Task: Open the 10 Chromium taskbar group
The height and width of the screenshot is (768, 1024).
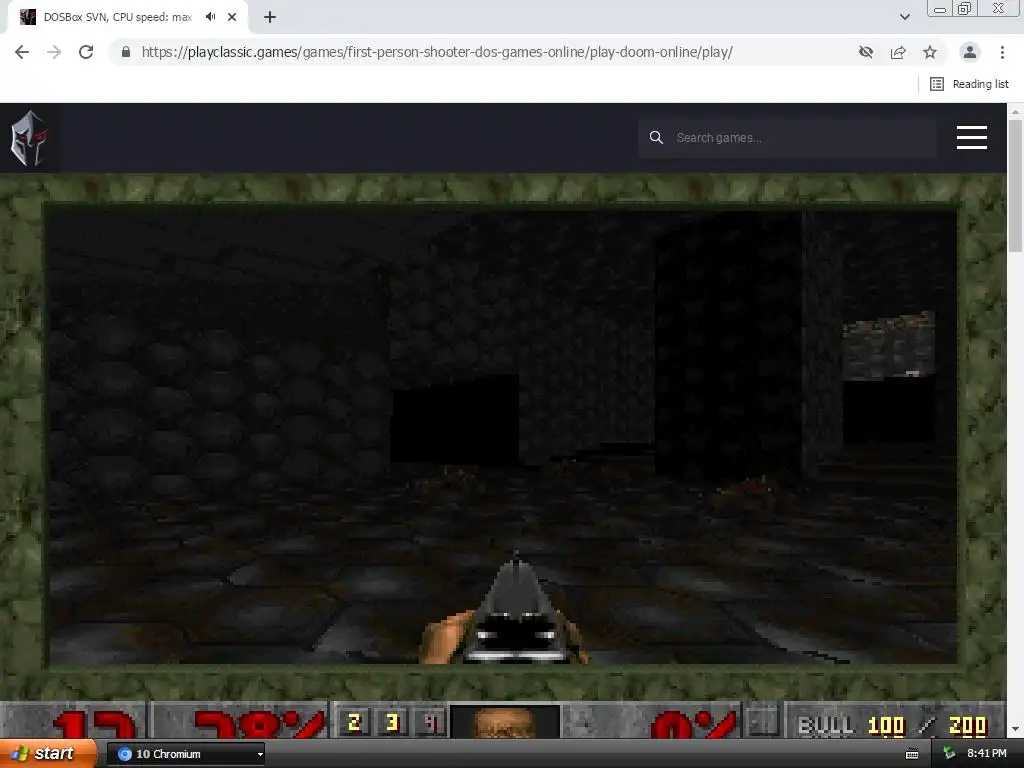Action: 185,754
